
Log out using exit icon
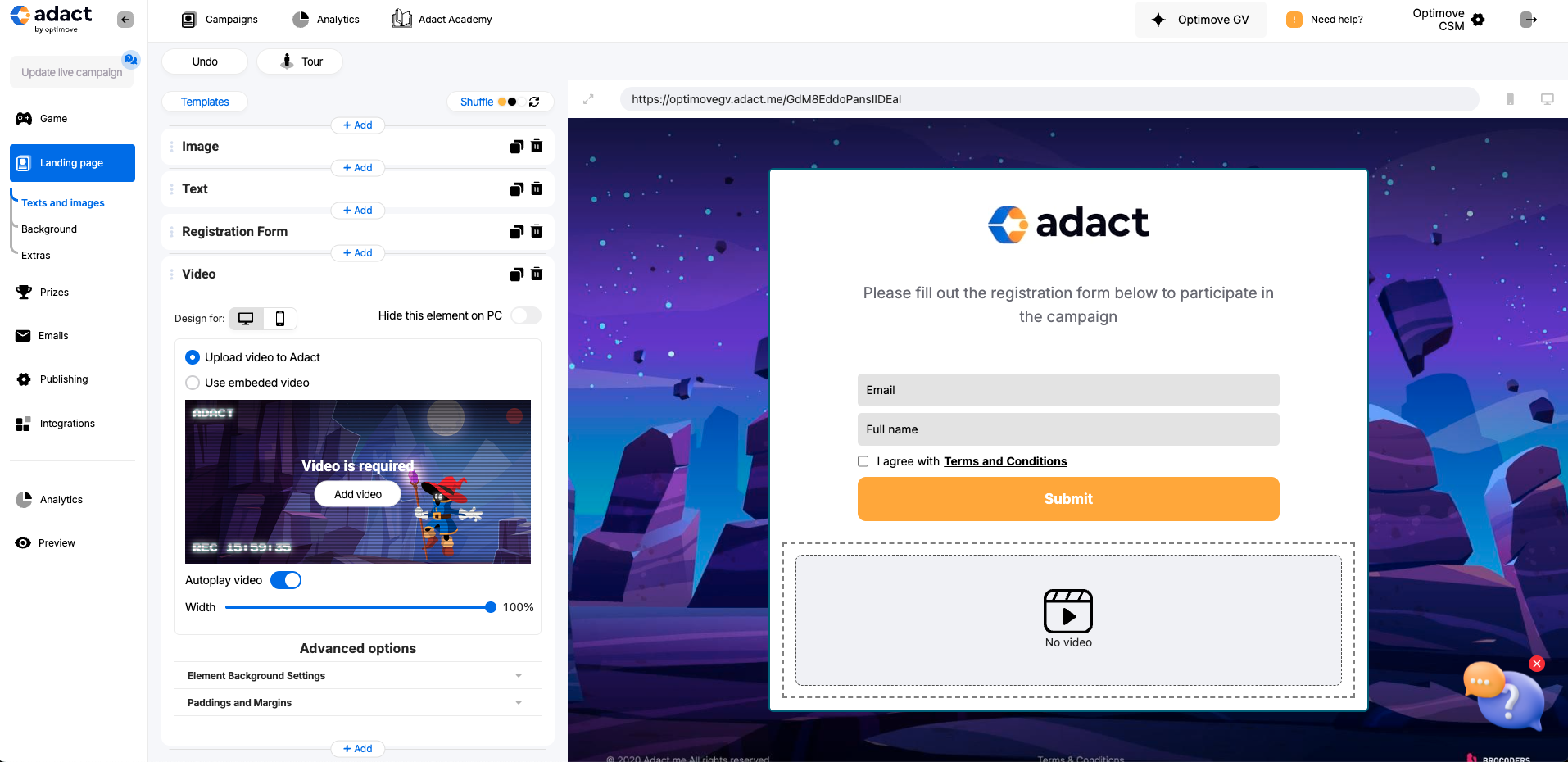tap(1529, 20)
